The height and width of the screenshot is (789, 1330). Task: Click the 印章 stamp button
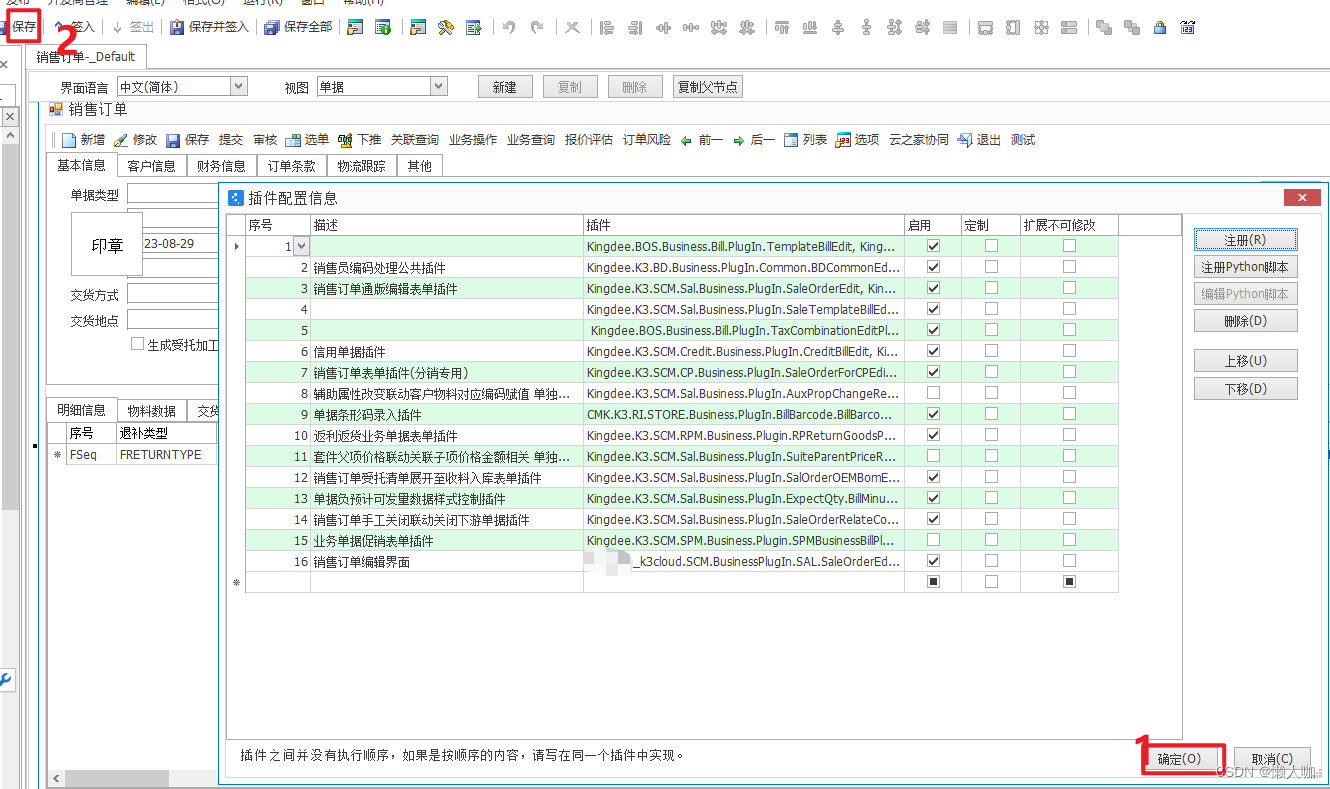coord(107,245)
